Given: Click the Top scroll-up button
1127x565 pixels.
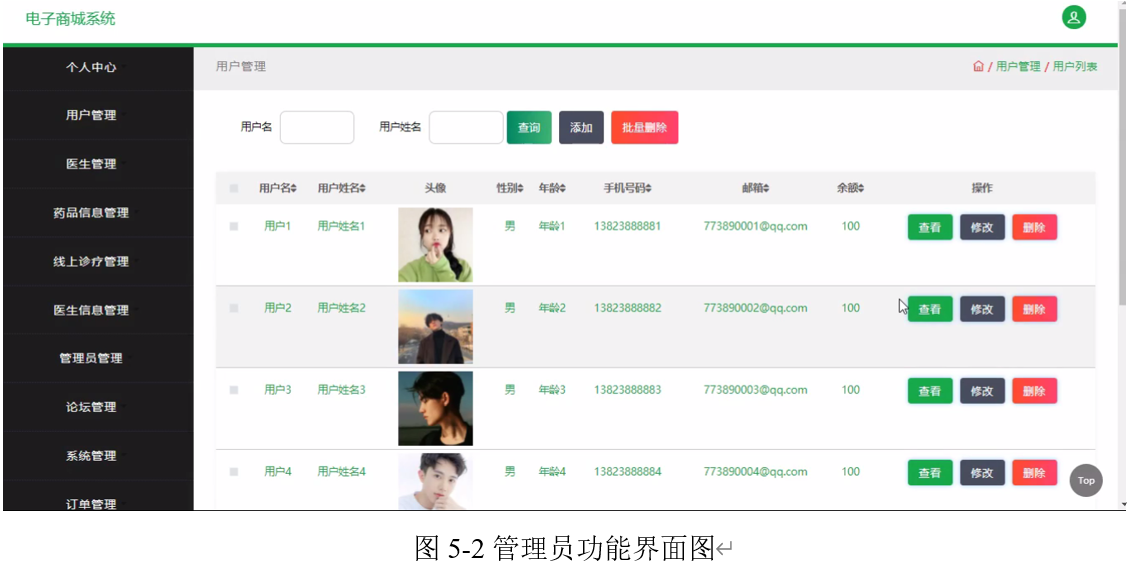Looking at the screenshot, I should point(1085,480).
